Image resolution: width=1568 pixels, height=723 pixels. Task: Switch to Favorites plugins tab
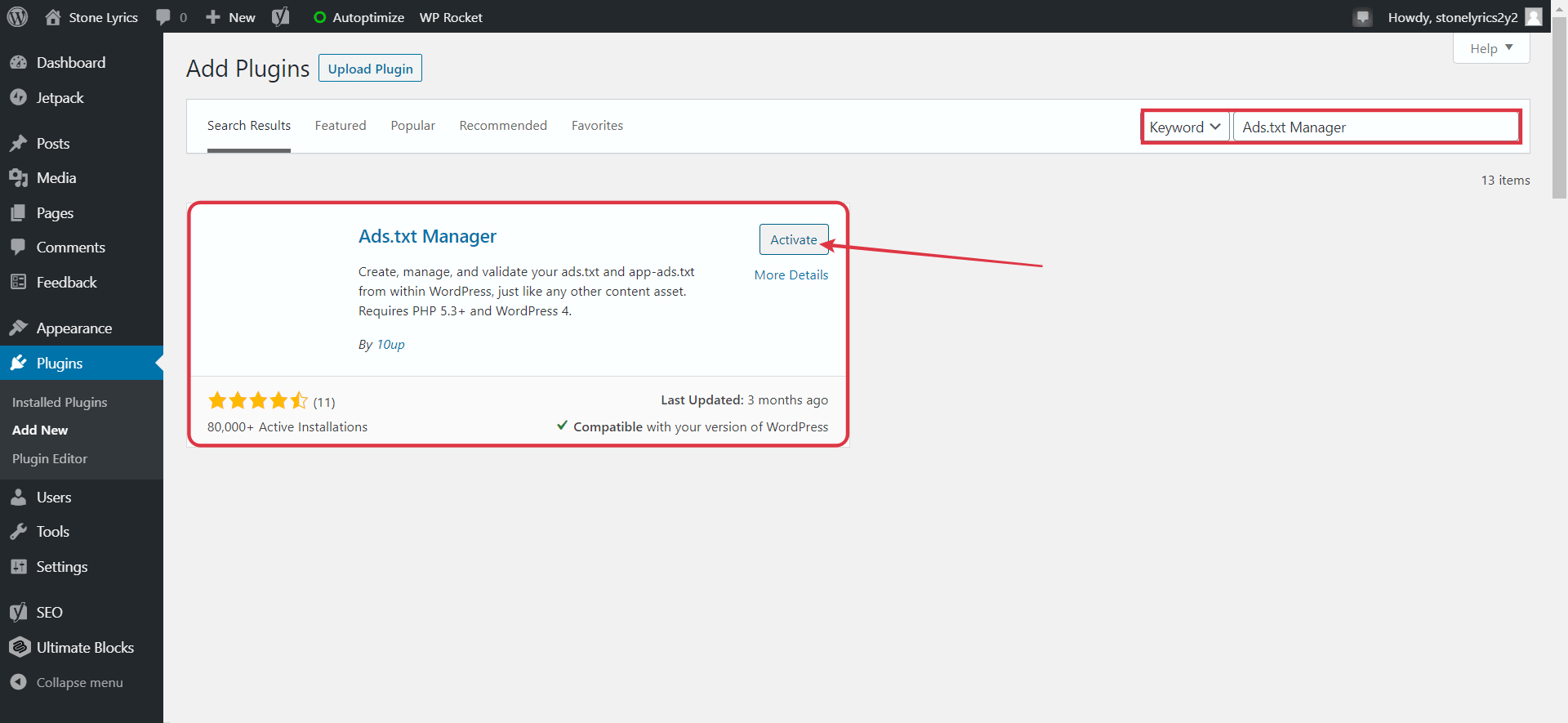pyautogui.click(x=597, y=126)
